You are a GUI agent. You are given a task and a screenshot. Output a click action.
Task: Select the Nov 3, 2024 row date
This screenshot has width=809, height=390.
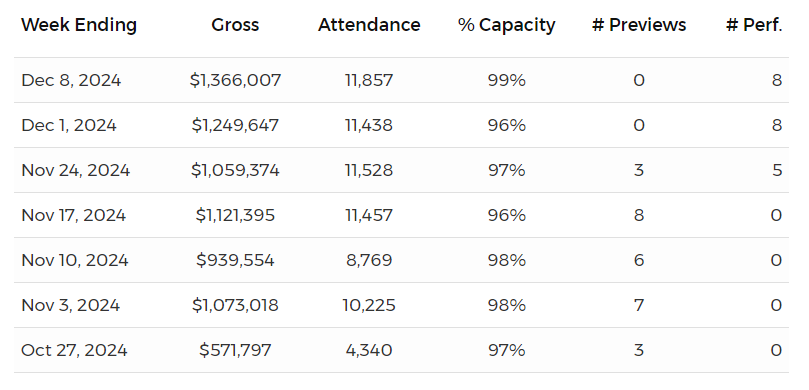[x=71, y=305]
